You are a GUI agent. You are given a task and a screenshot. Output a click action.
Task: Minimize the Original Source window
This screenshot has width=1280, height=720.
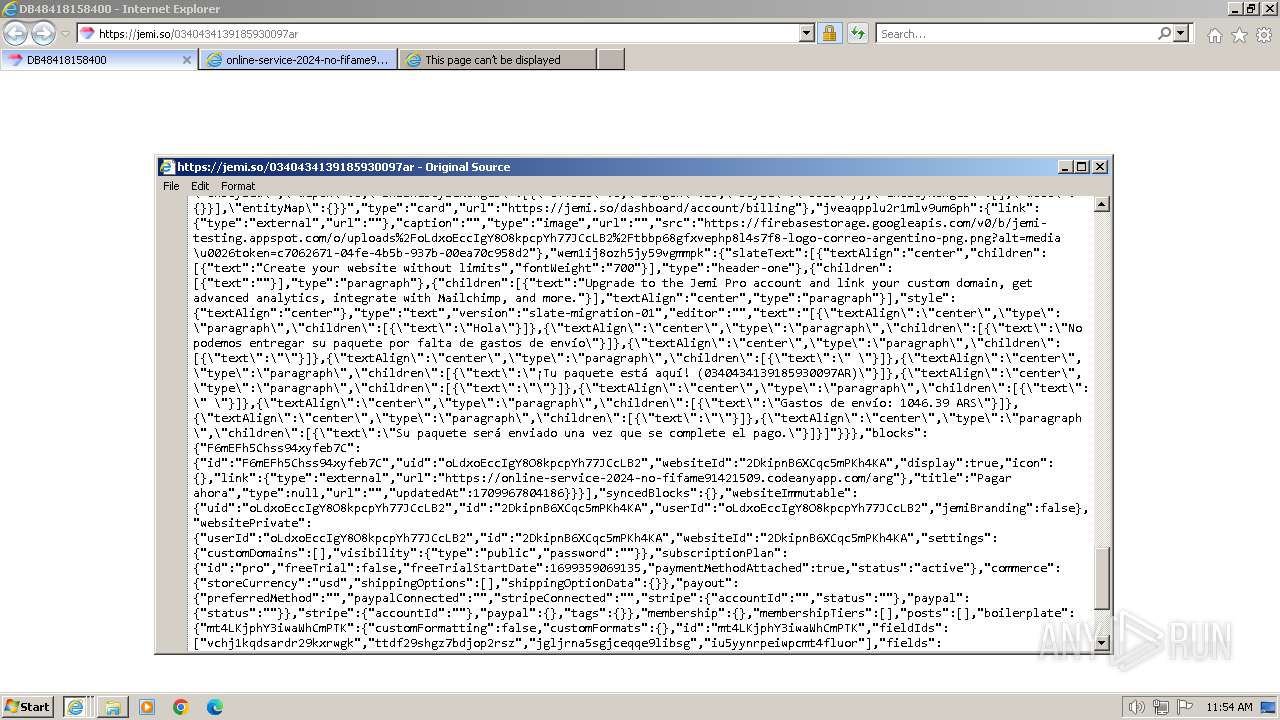(1065, 167)
